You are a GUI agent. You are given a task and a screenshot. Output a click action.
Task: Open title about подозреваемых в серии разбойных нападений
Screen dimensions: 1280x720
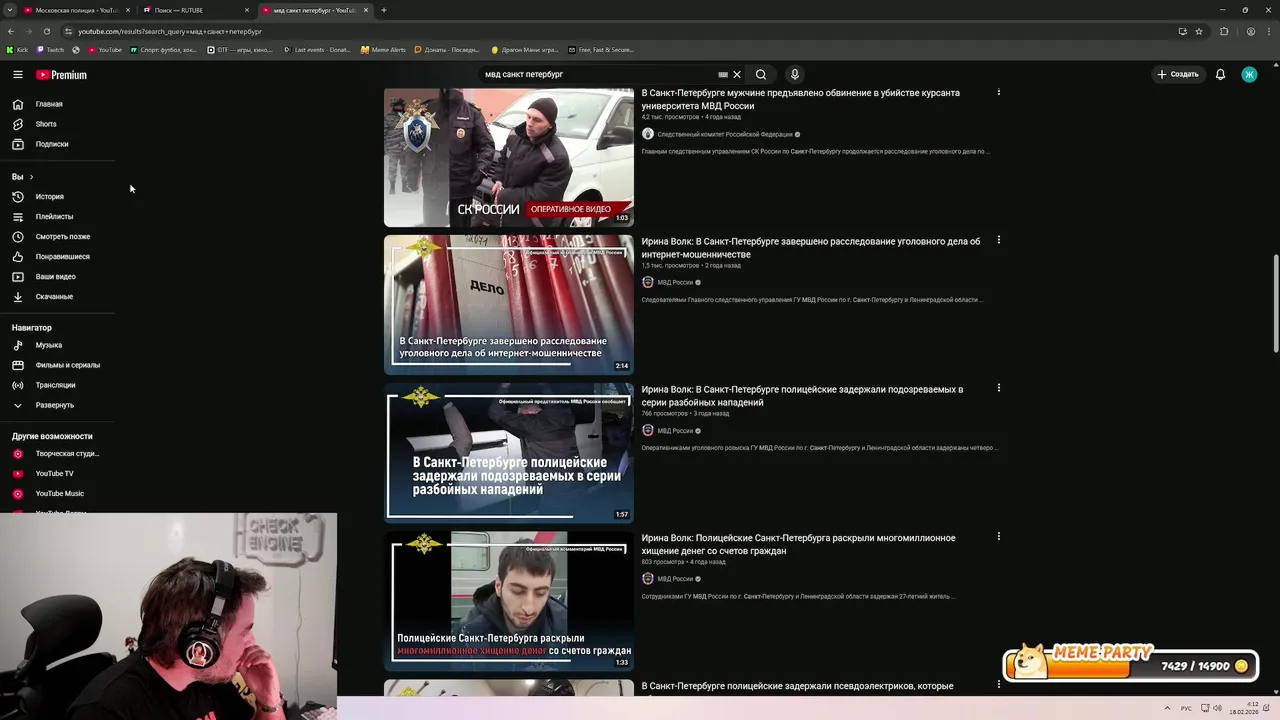(802, 396)
